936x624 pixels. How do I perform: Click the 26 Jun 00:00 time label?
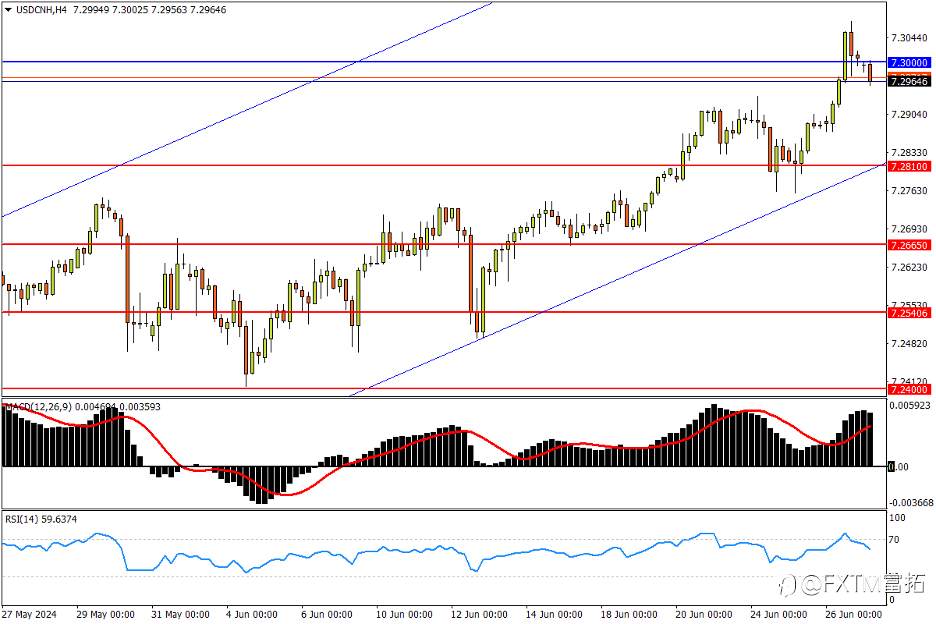[854, 614]
